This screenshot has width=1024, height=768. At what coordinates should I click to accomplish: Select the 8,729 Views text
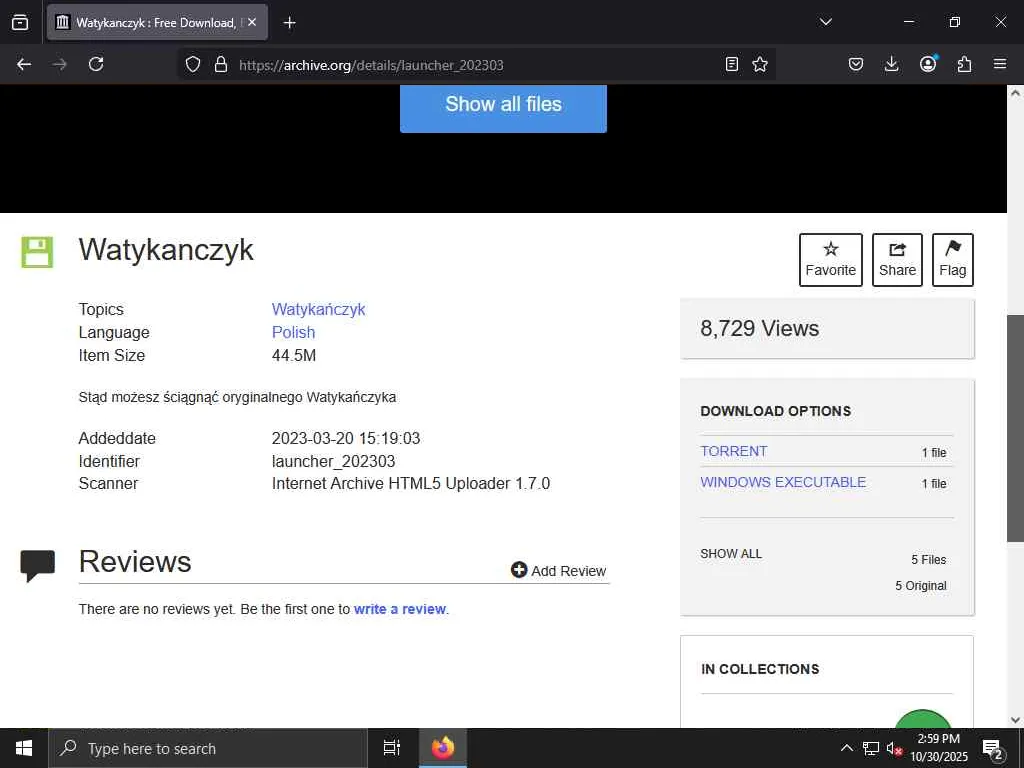(759, 328)
